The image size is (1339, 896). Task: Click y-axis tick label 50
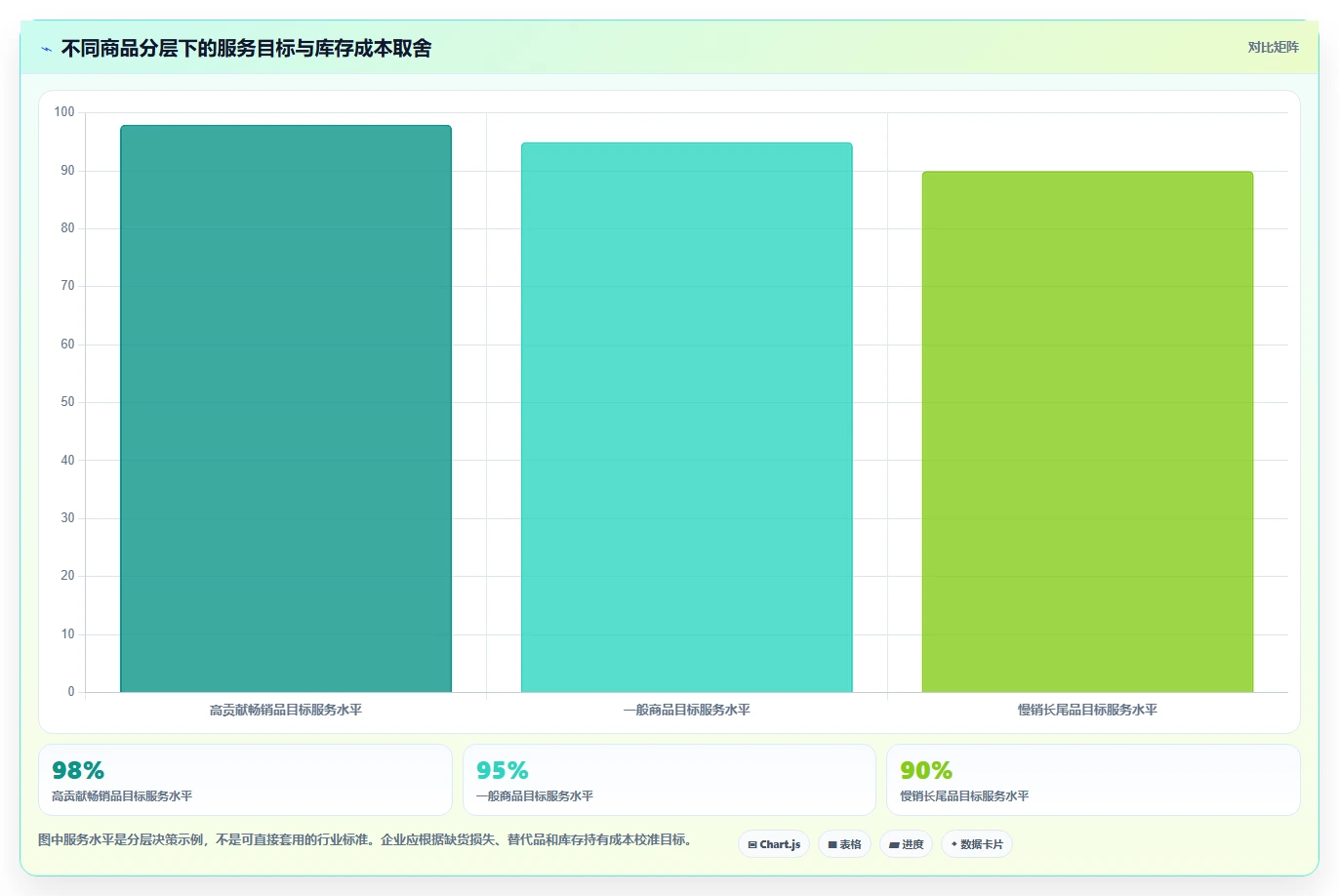67,402
